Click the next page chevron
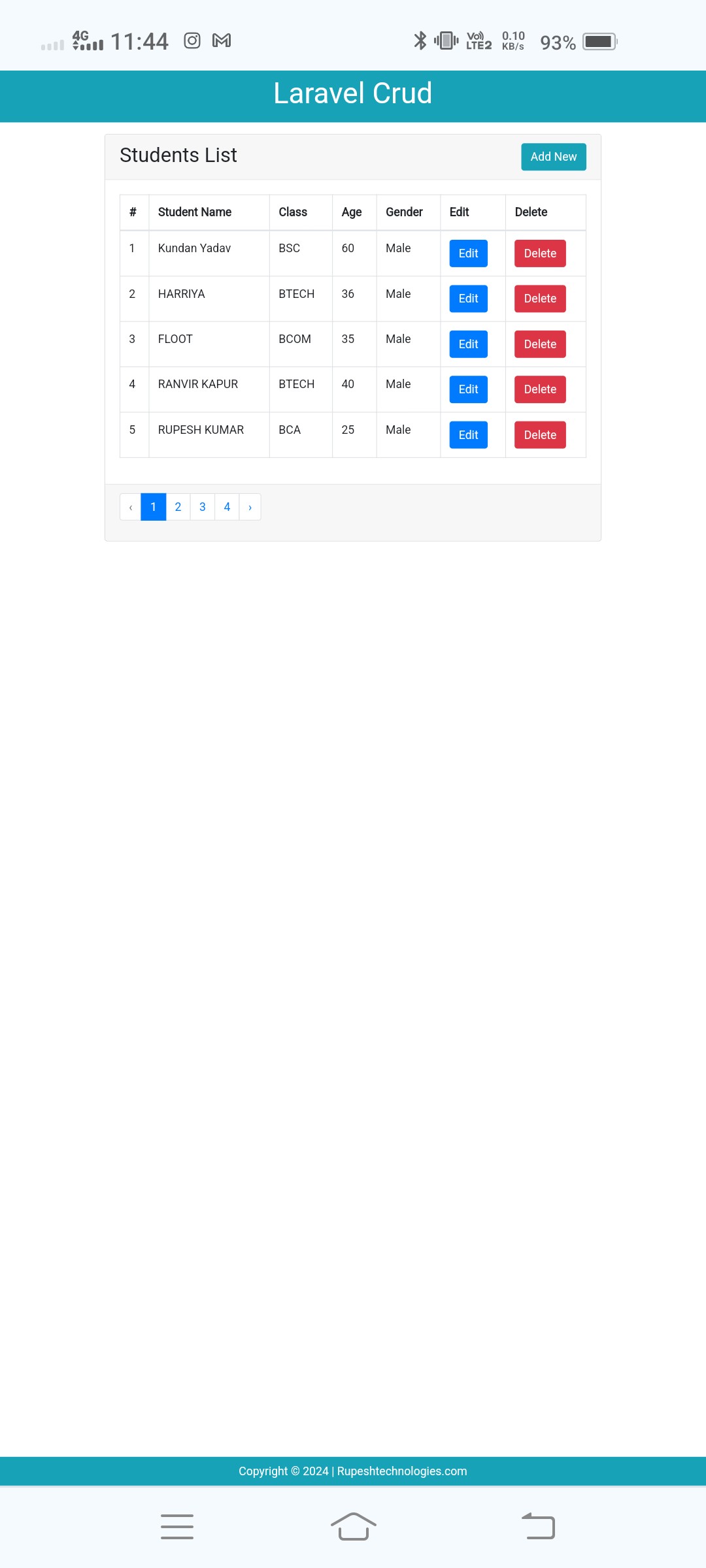 (250, 507)
